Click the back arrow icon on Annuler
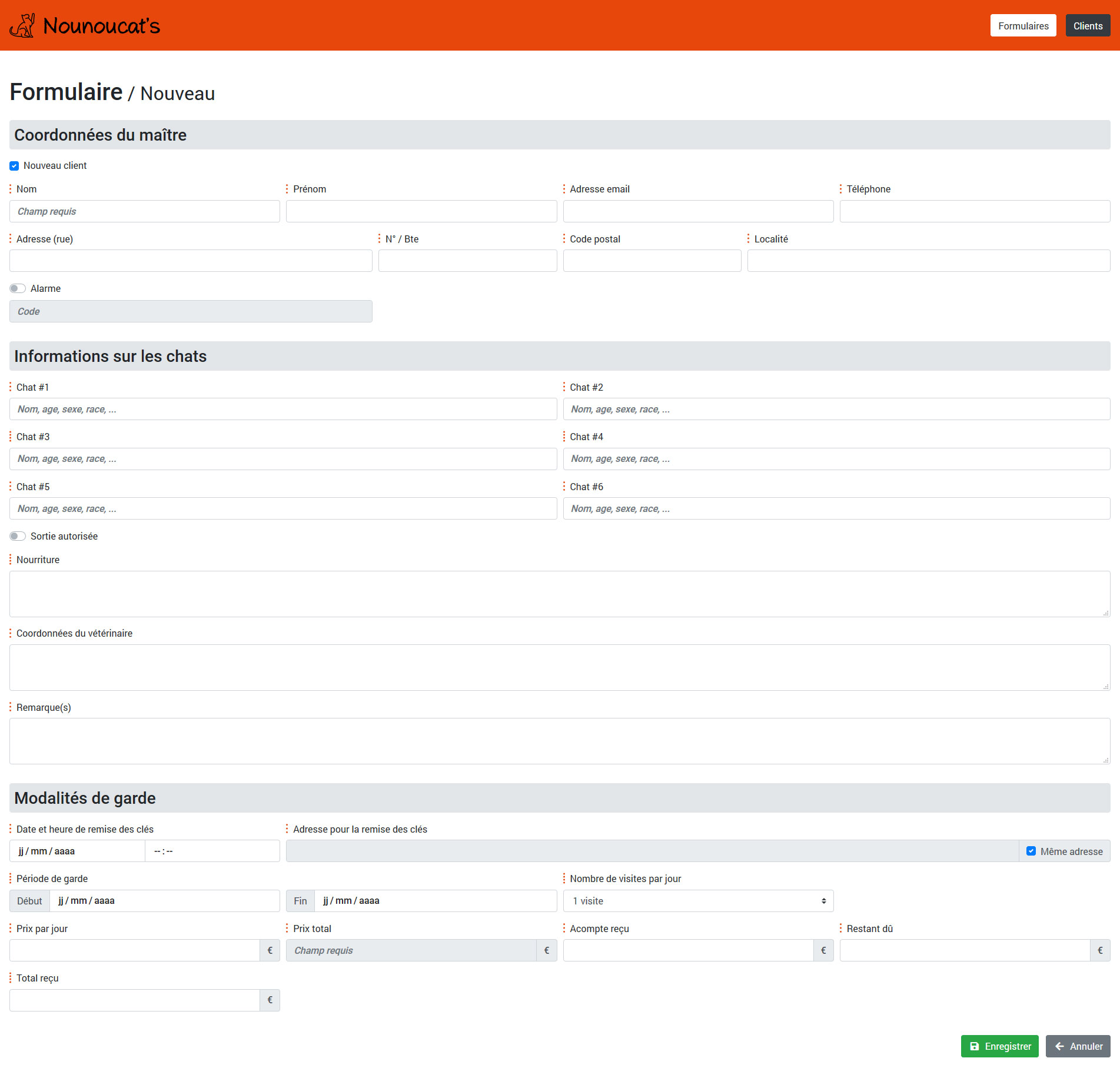Image resolution: width=1120 pixels, height=1088 pixels. point(1059,1046)
